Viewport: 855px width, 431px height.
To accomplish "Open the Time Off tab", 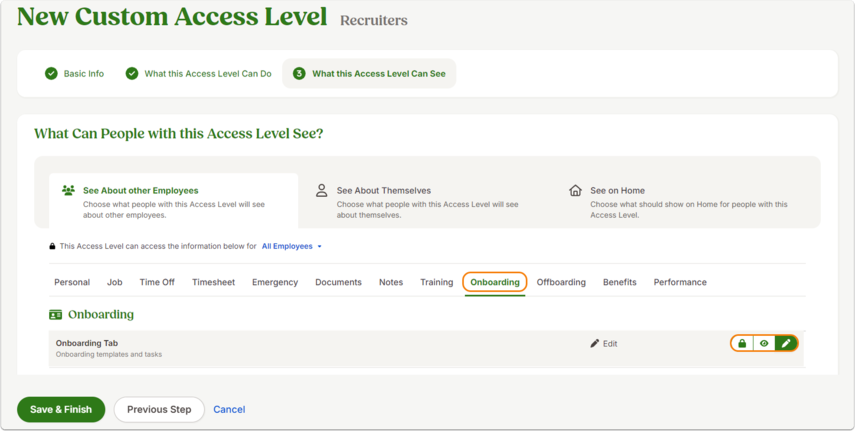I will coord(157,282).
